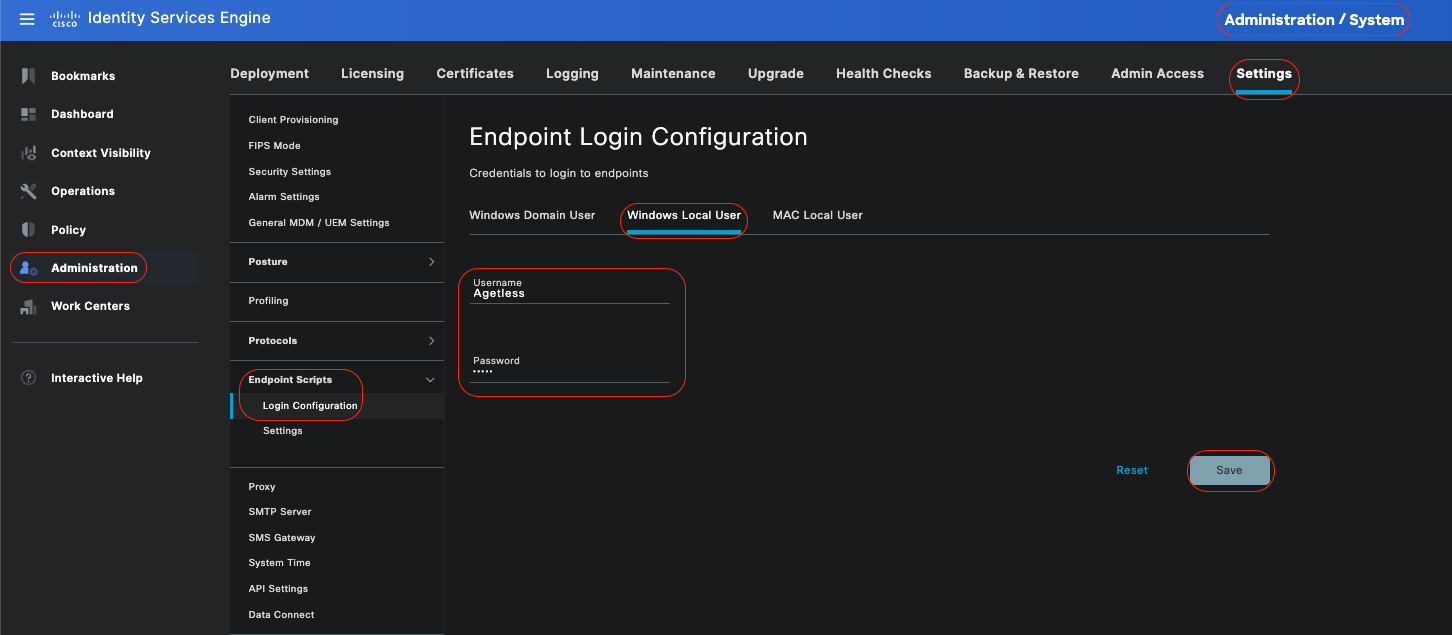Click the Endpoint Login Configuration heading
The width and height of the screenshot is (1452, 635).
638,137
